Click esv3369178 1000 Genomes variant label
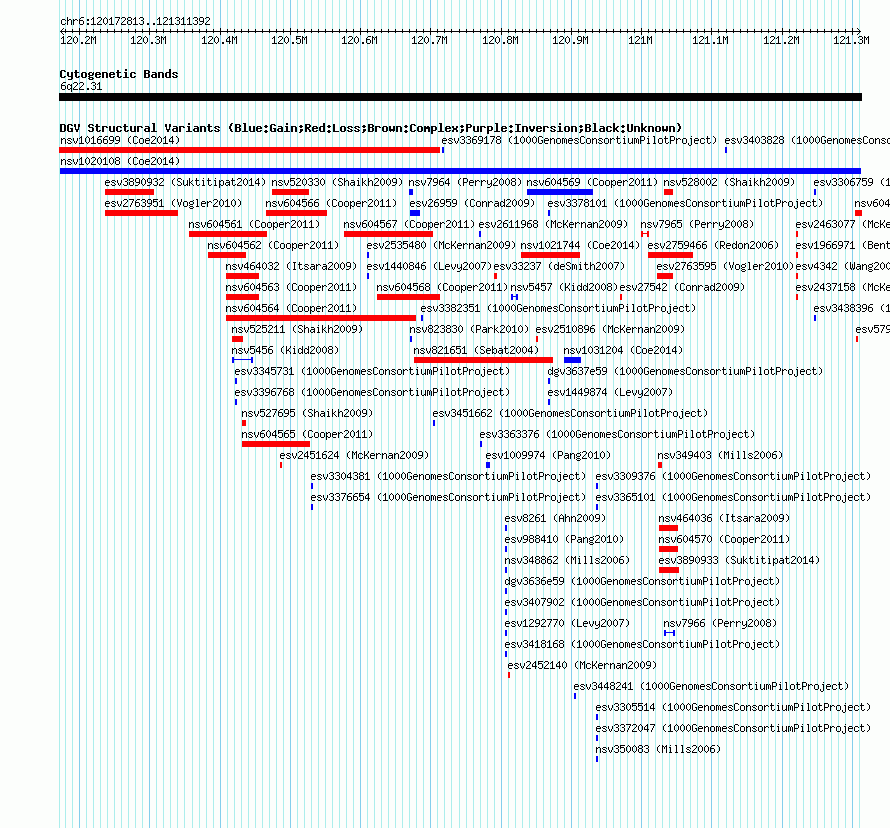Viewport: 890px width, 828px height. point(579,140)
